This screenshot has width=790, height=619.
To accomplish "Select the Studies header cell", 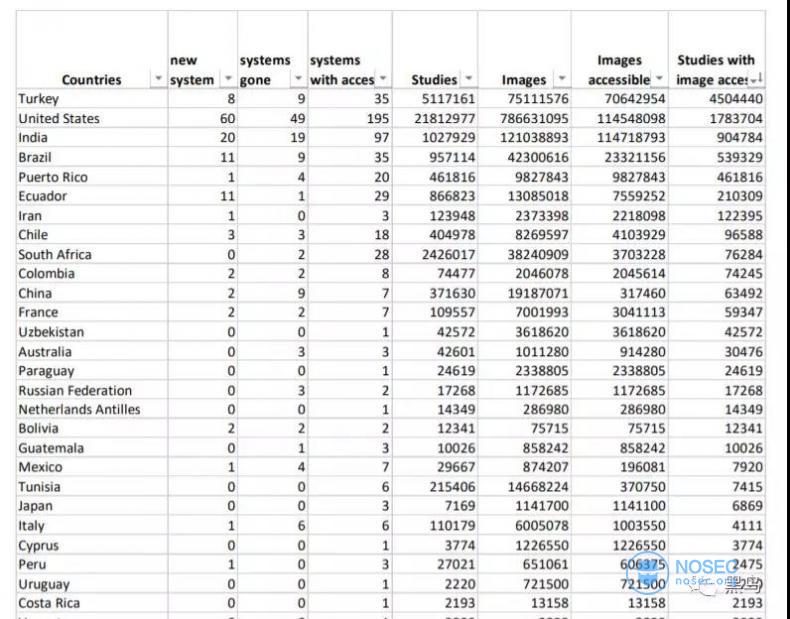I will click(x=435, y=50).
